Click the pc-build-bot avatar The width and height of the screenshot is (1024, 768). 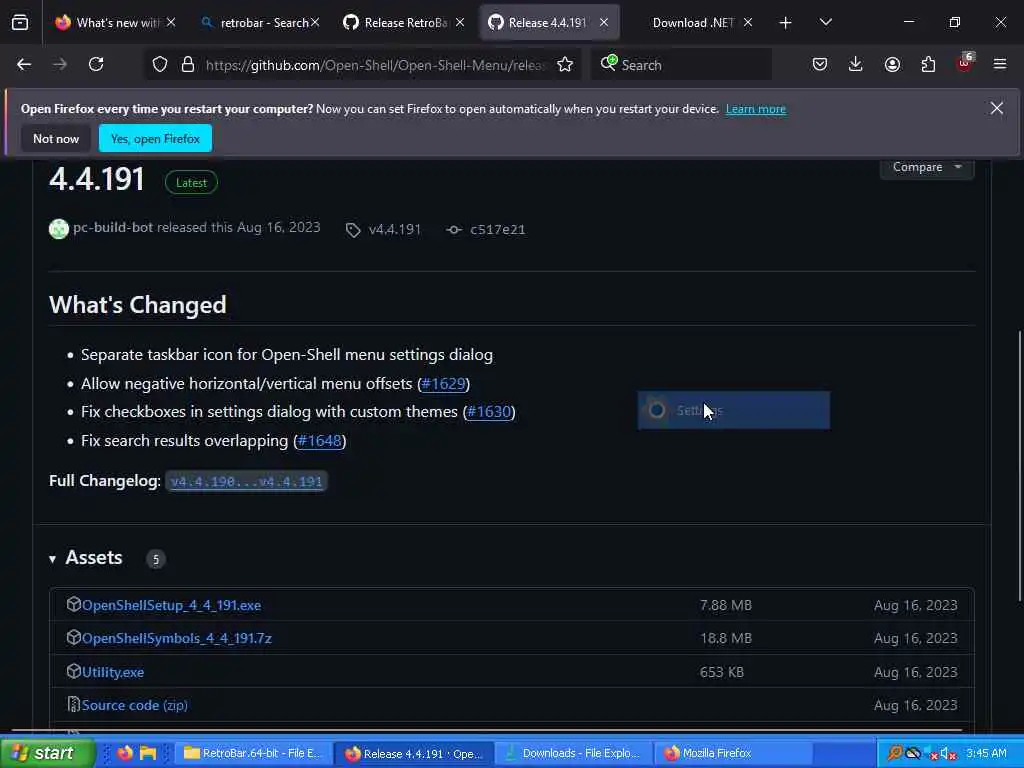point(59,229)
